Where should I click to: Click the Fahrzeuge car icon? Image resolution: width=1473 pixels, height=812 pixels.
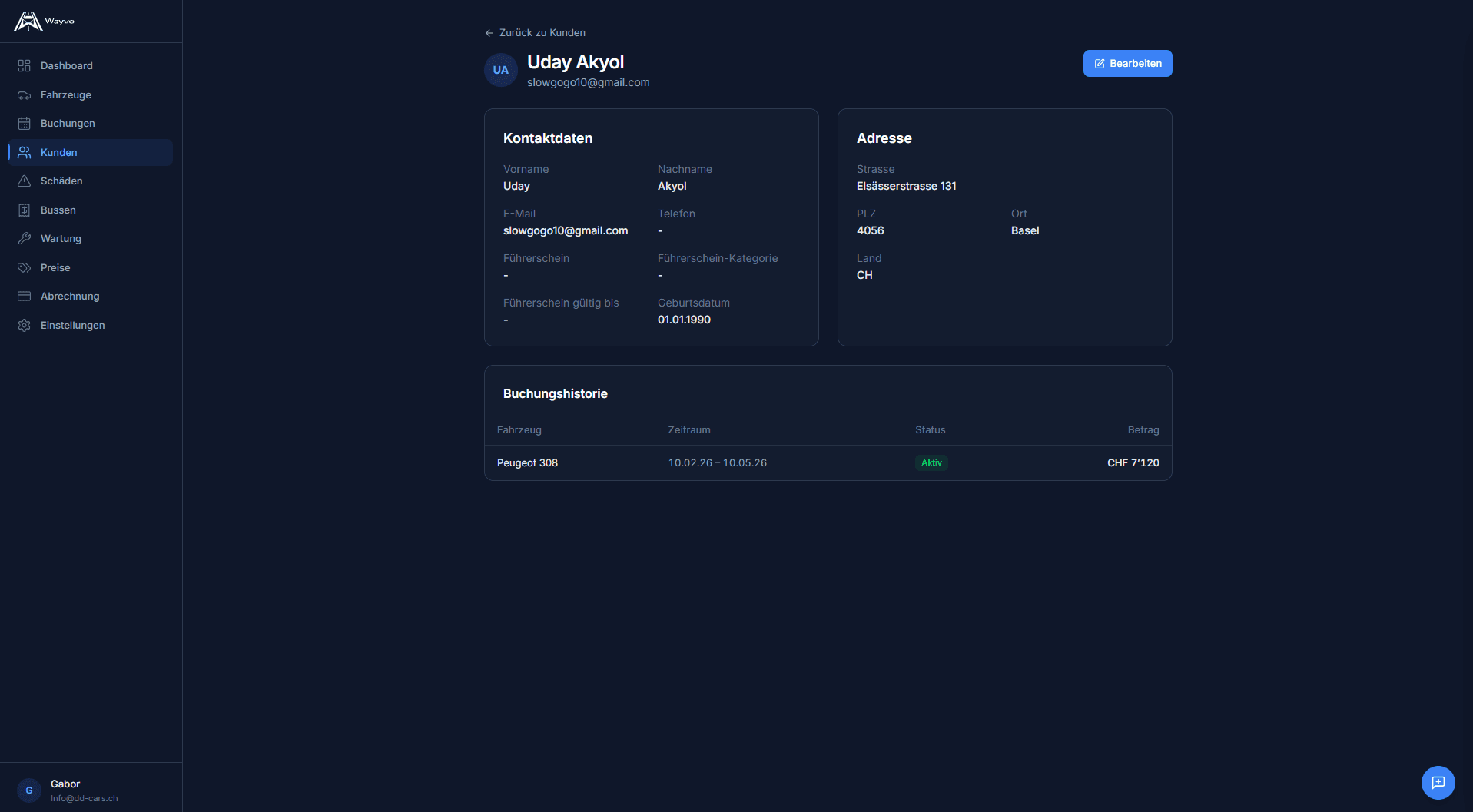point(24,95)
